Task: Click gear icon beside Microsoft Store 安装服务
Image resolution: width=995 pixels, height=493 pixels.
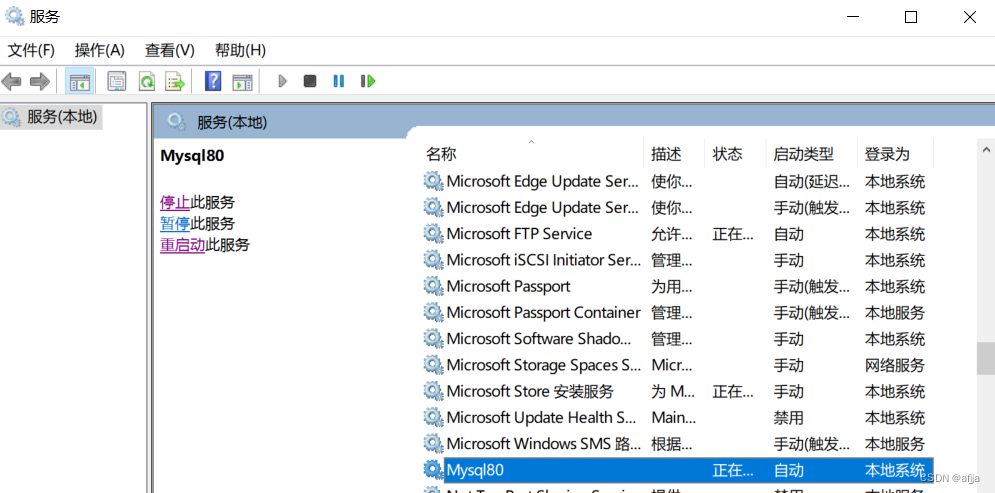Action: pos(433,391)
